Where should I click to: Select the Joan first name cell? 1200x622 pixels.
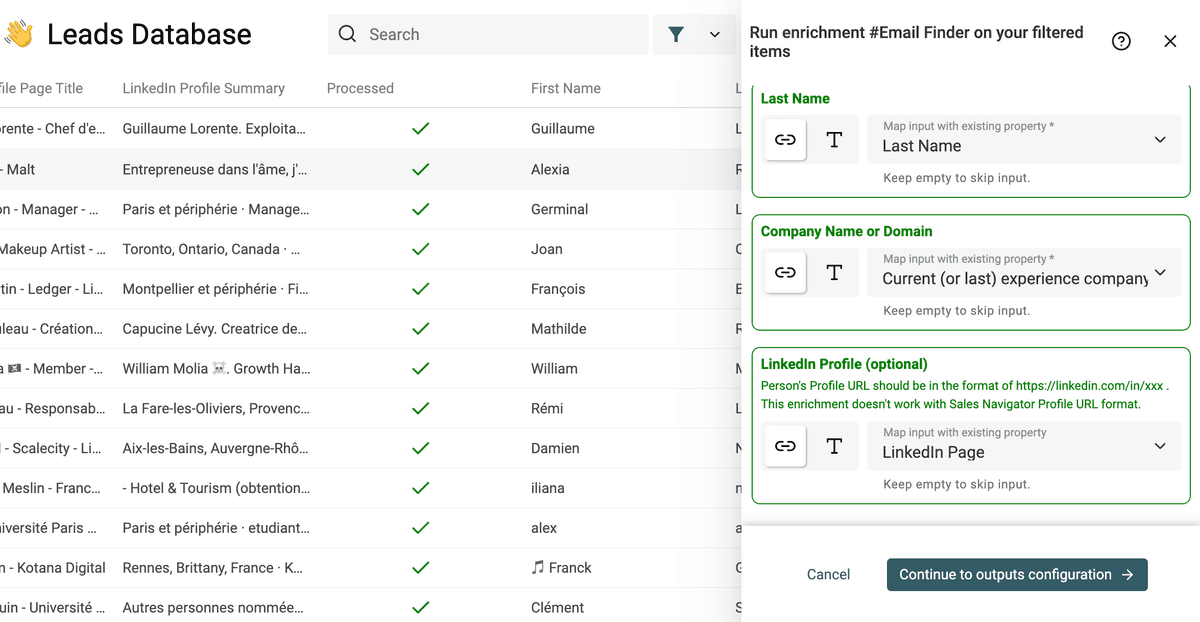(x=547, y=249)
